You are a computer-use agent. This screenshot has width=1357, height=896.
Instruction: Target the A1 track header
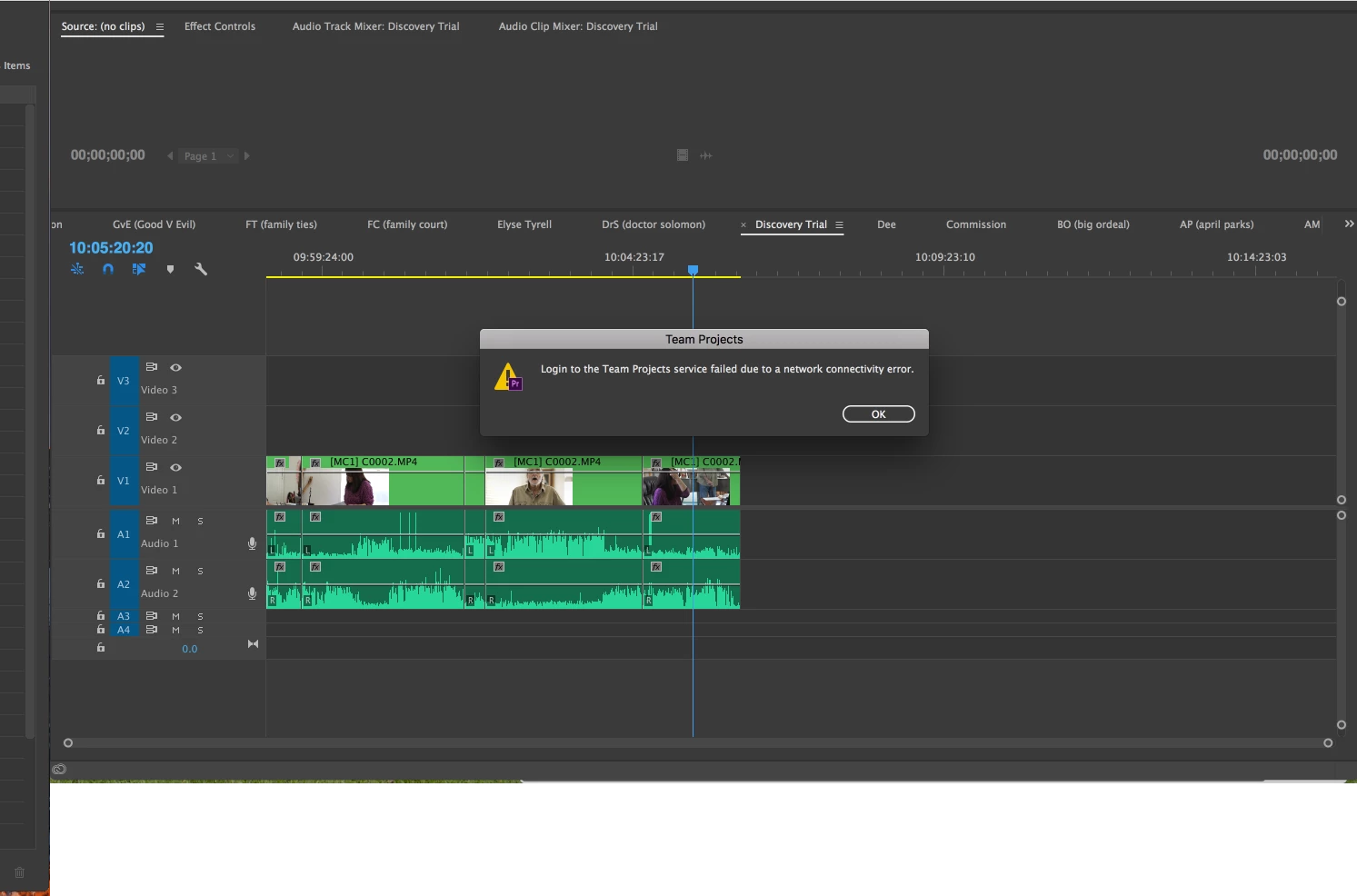(124, 534)
